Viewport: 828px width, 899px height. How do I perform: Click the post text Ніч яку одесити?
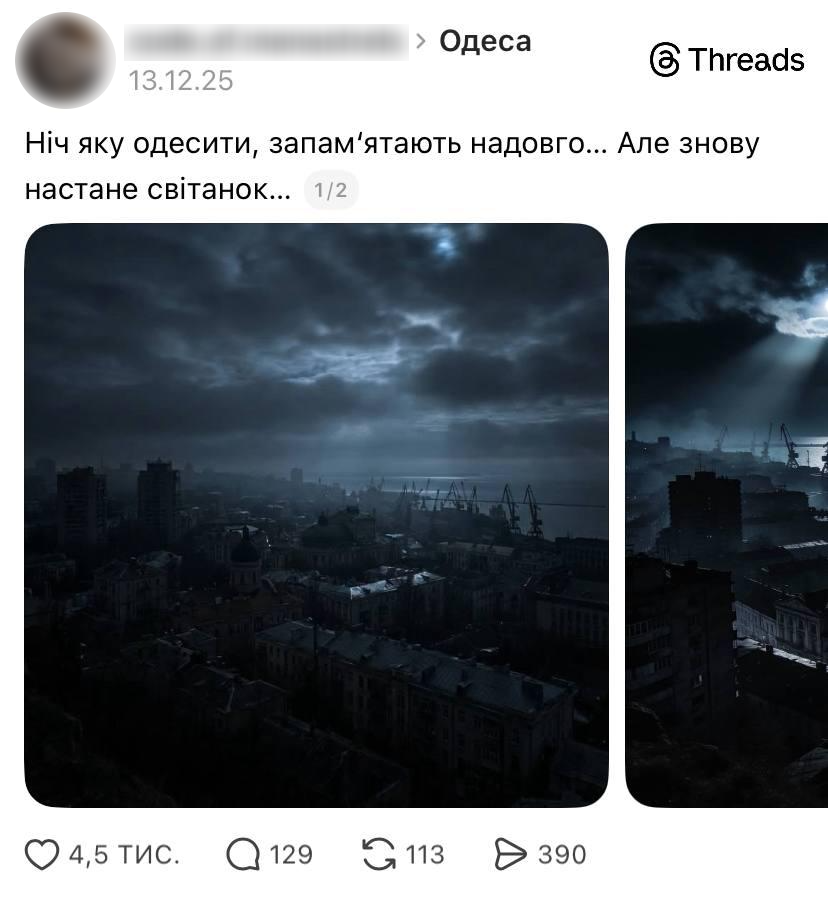click(138, 143)
